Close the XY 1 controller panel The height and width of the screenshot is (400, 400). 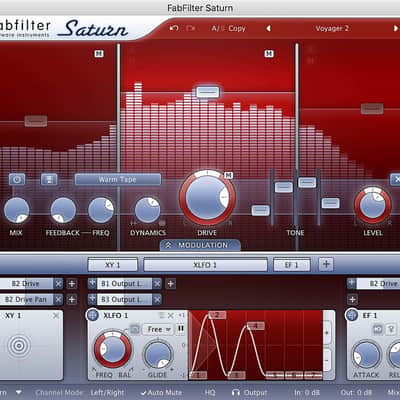click(x=56, y=315)
